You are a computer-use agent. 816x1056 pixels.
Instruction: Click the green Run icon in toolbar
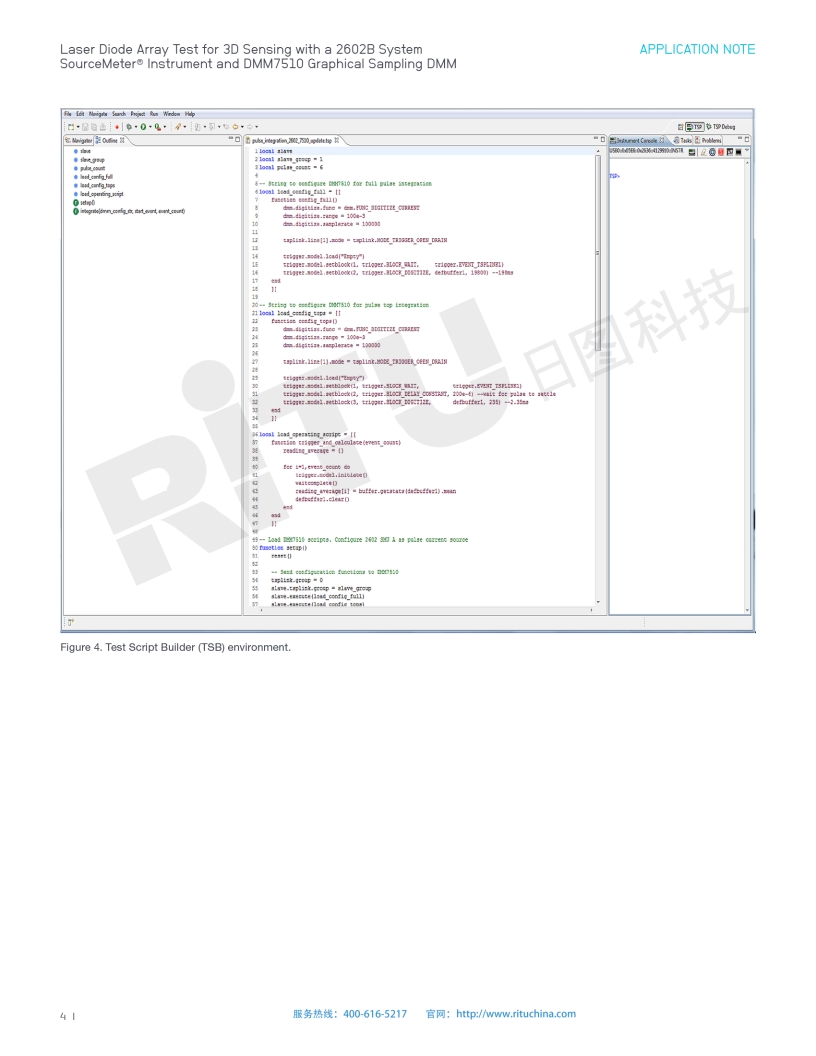[x=145, y=126]
